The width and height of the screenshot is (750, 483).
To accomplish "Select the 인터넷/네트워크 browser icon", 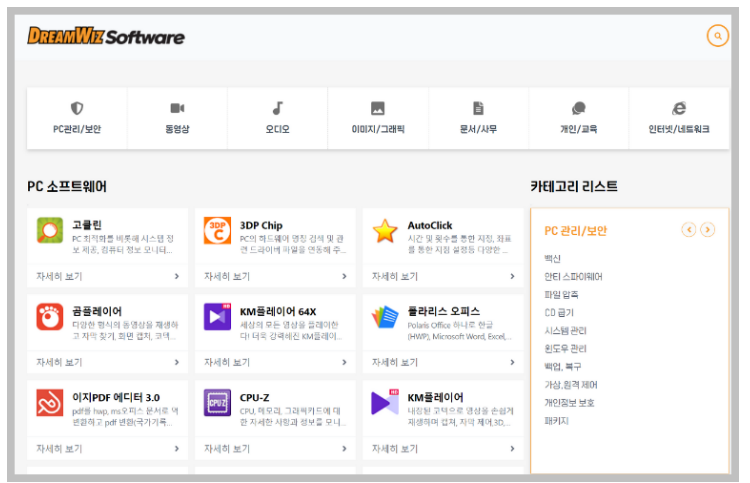I will click(679, 109).
